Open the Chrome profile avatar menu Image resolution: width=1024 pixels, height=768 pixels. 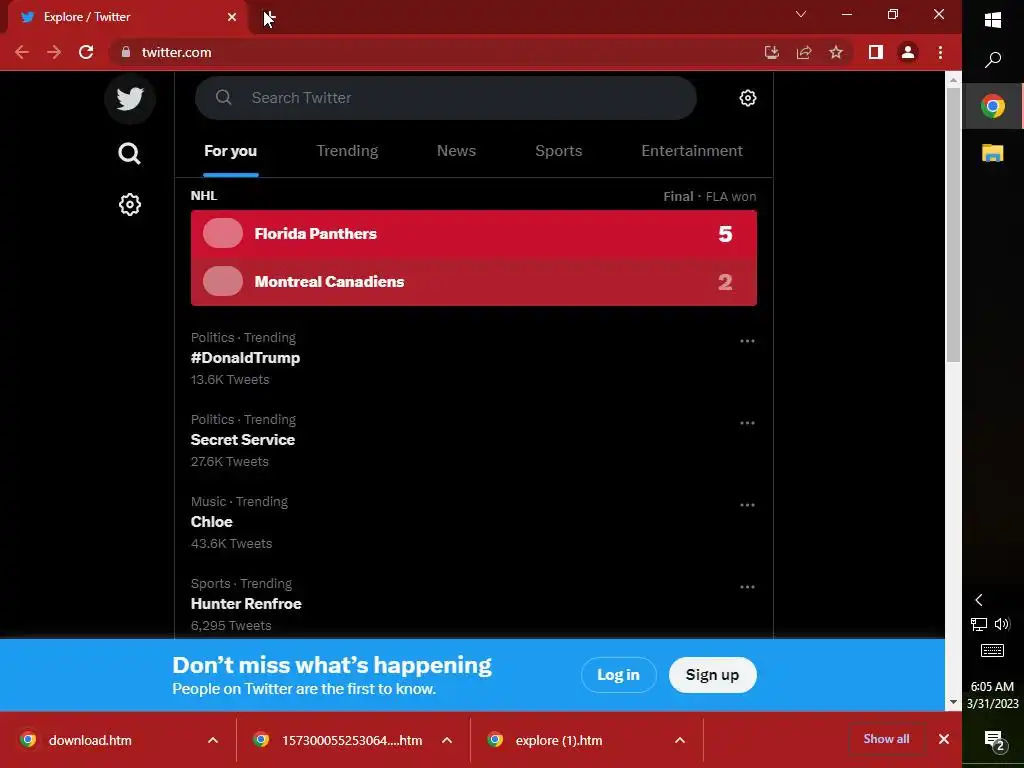908,52
